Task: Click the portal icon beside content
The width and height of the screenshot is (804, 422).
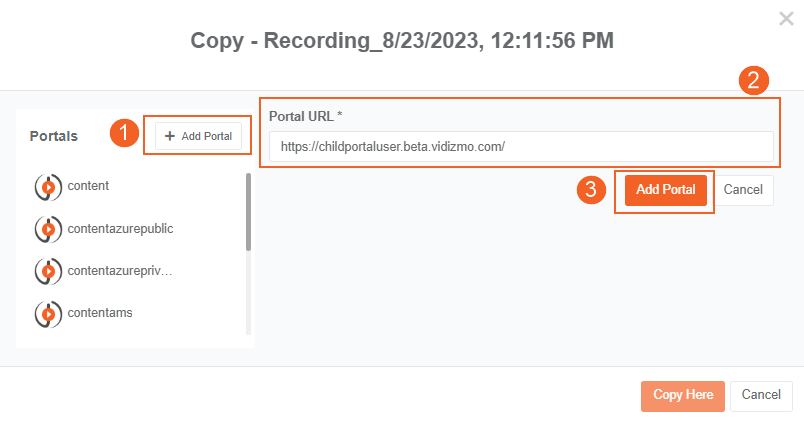Action: (48, 187)
